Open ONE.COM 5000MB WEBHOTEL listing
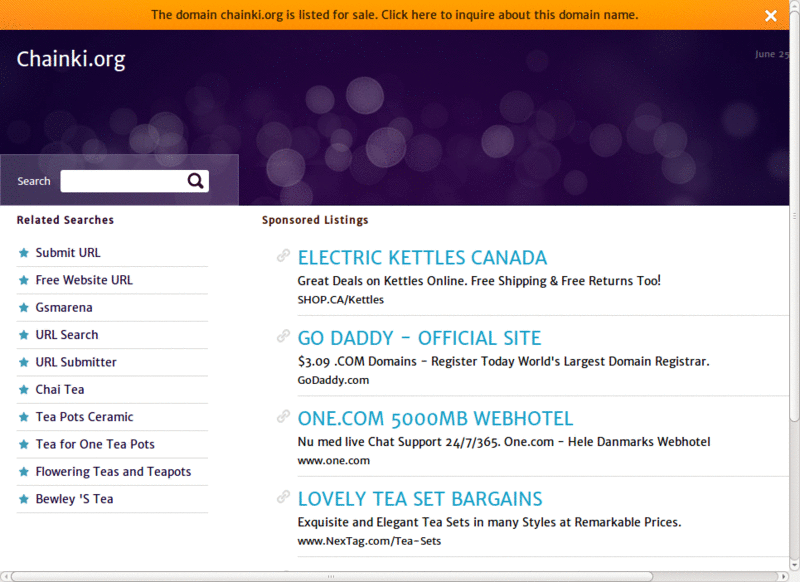Screen dimensions: 800x582 tap(435, 418)
